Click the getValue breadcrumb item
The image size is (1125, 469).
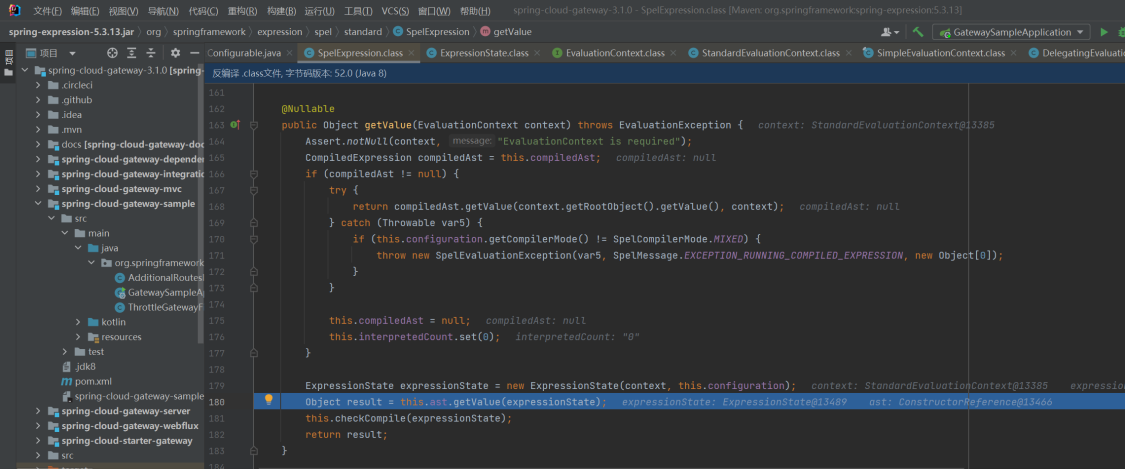click(x=506, y=32)
